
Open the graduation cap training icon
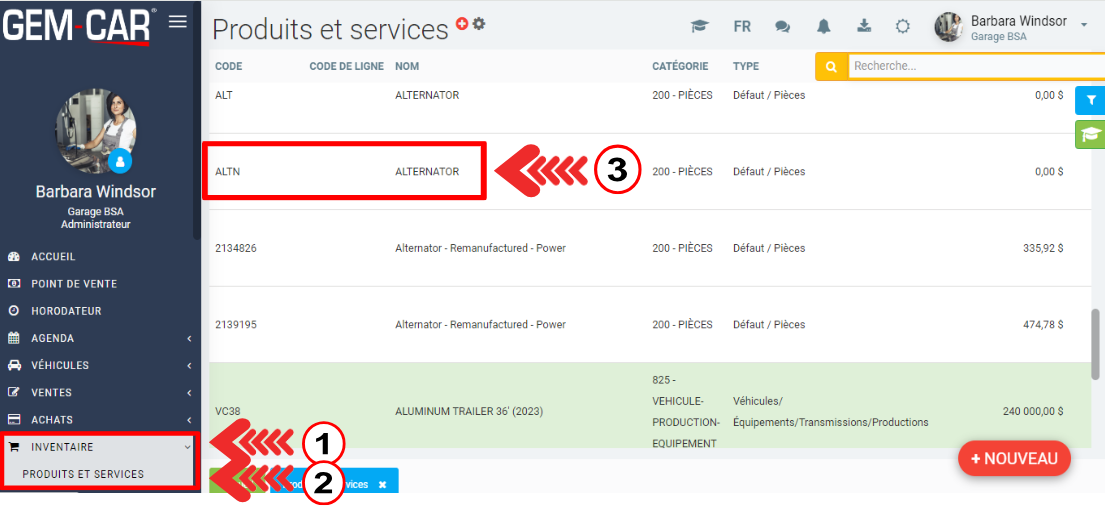pos(700,27)
